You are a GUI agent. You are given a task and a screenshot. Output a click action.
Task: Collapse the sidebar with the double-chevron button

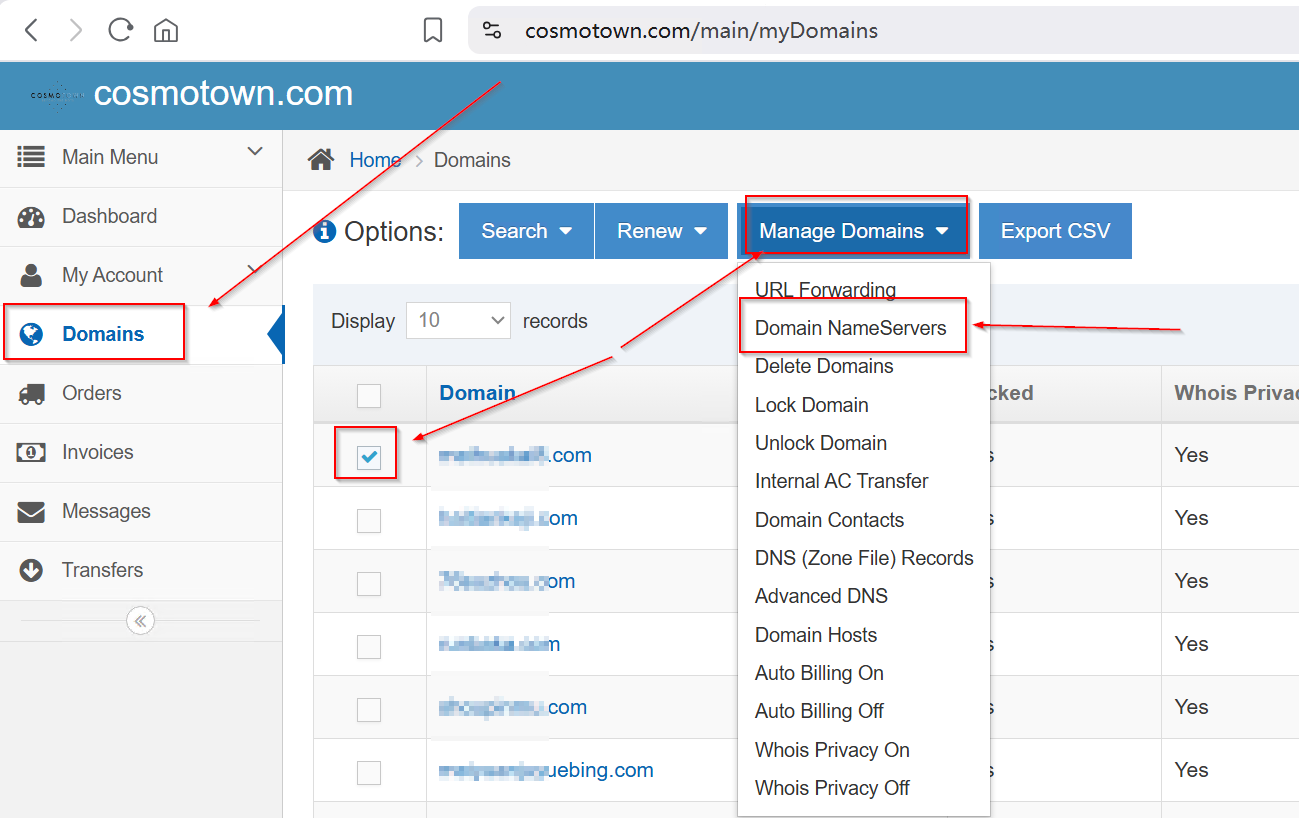[140, 621]
